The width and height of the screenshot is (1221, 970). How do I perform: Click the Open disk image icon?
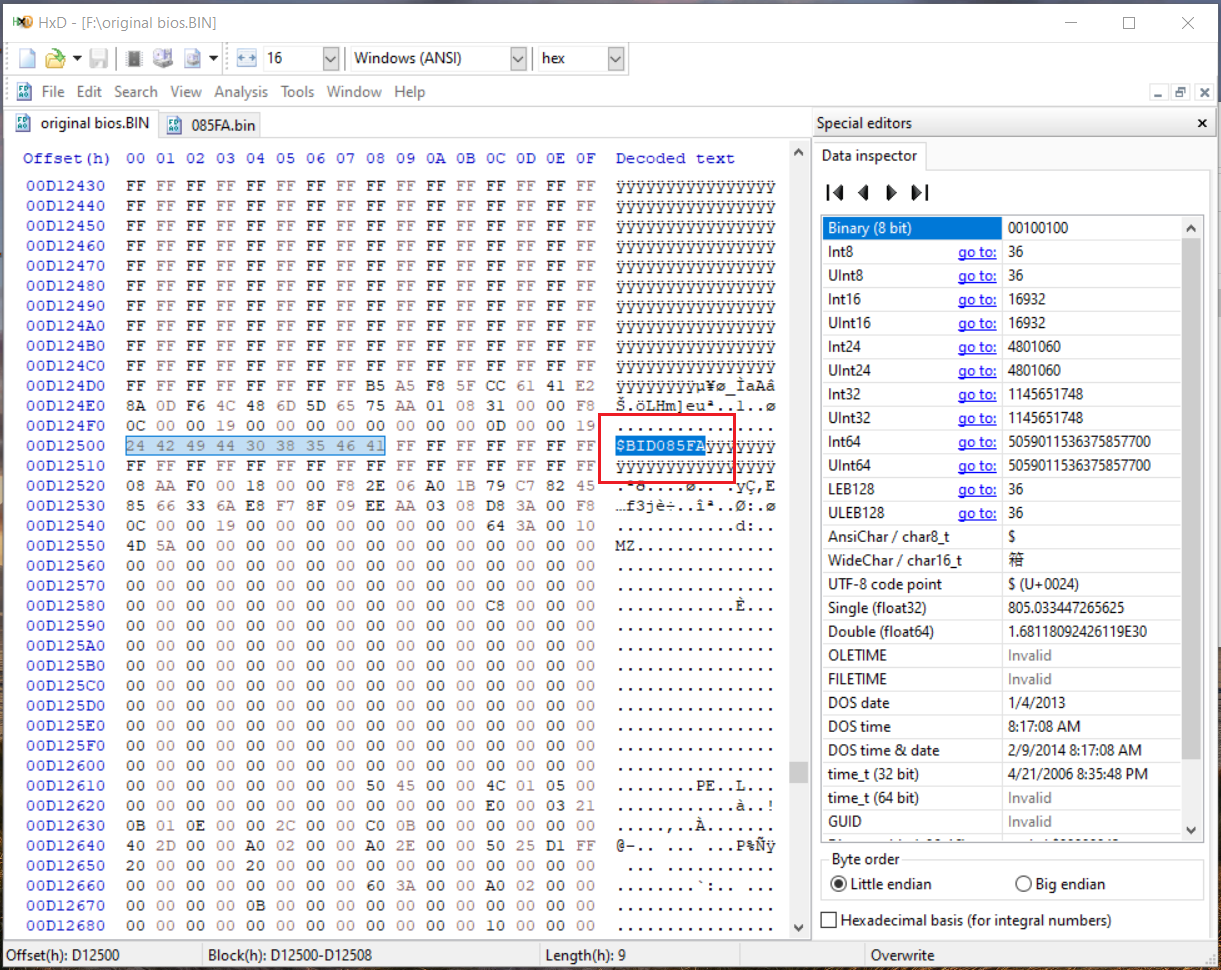[192, 58]
